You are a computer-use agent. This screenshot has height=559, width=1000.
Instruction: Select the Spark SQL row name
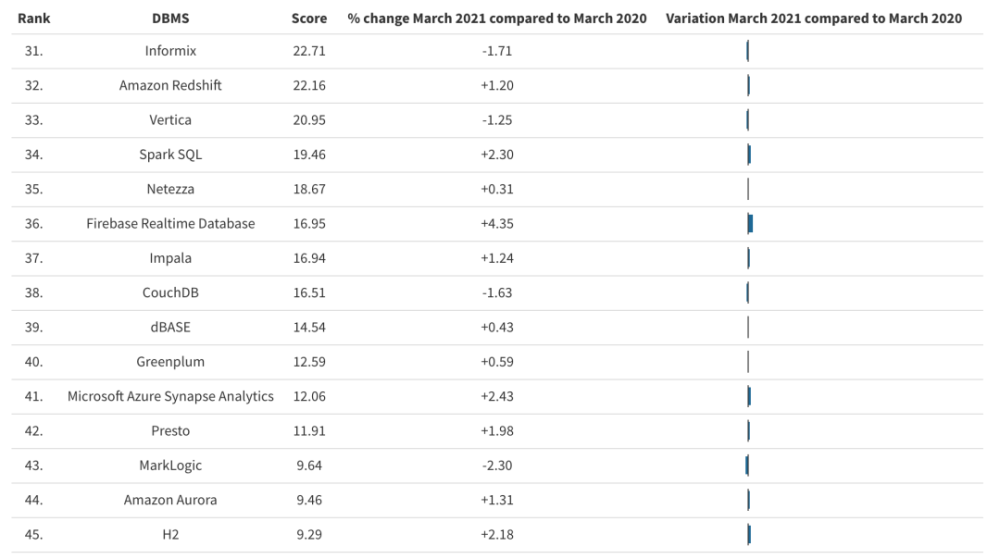coord(170,154)
